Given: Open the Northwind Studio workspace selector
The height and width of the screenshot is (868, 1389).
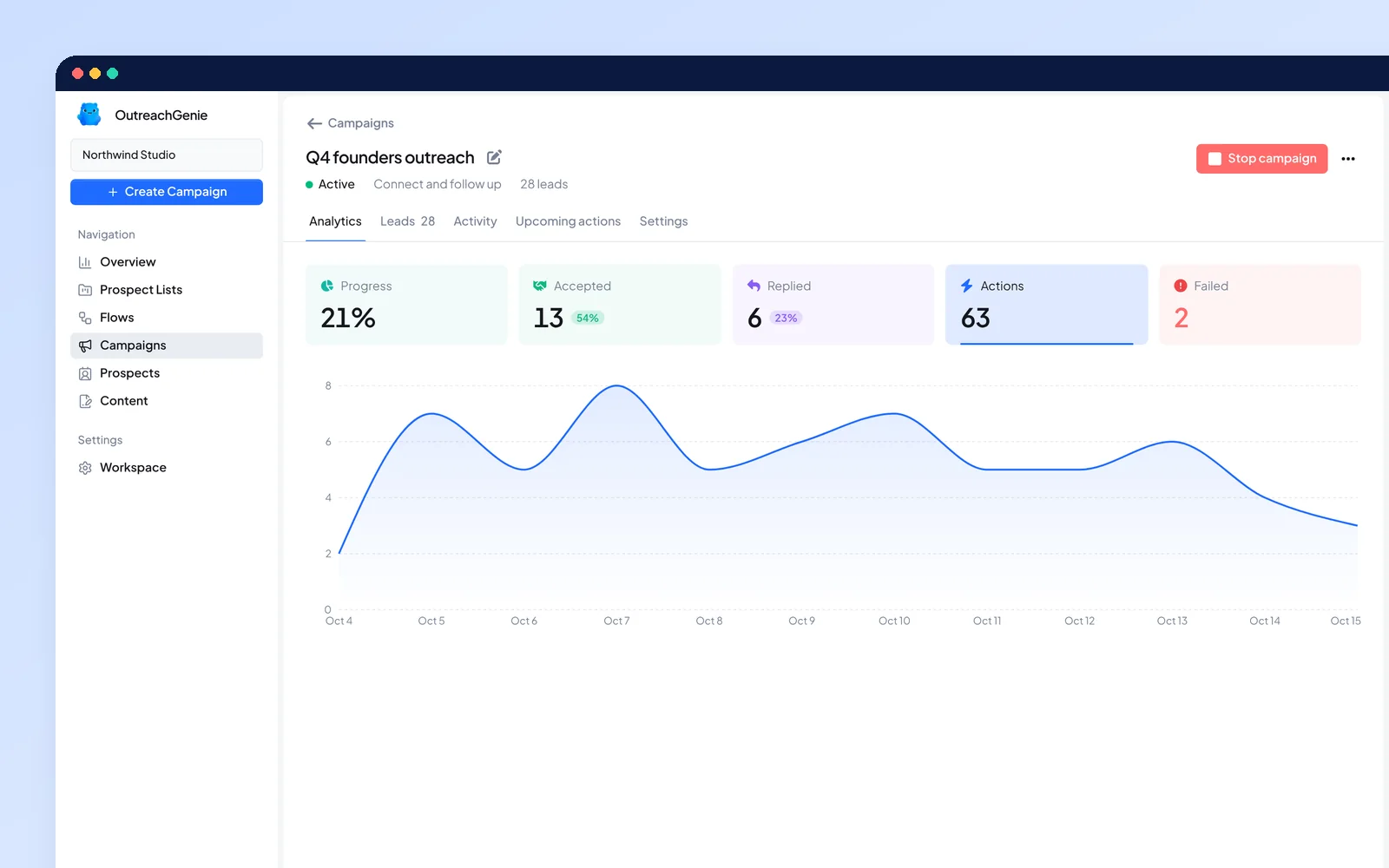Looking at the screenshot, I should coord(167,155).
